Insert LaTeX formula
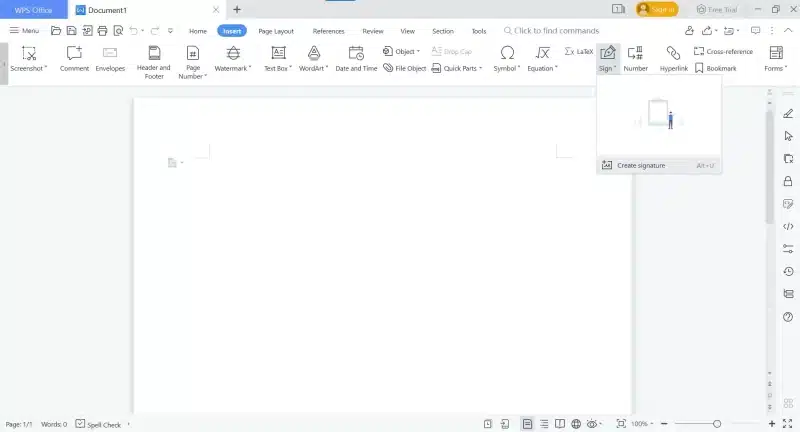Image resolution: width=800 pixels, height=432 pixels. coord(579,52)
